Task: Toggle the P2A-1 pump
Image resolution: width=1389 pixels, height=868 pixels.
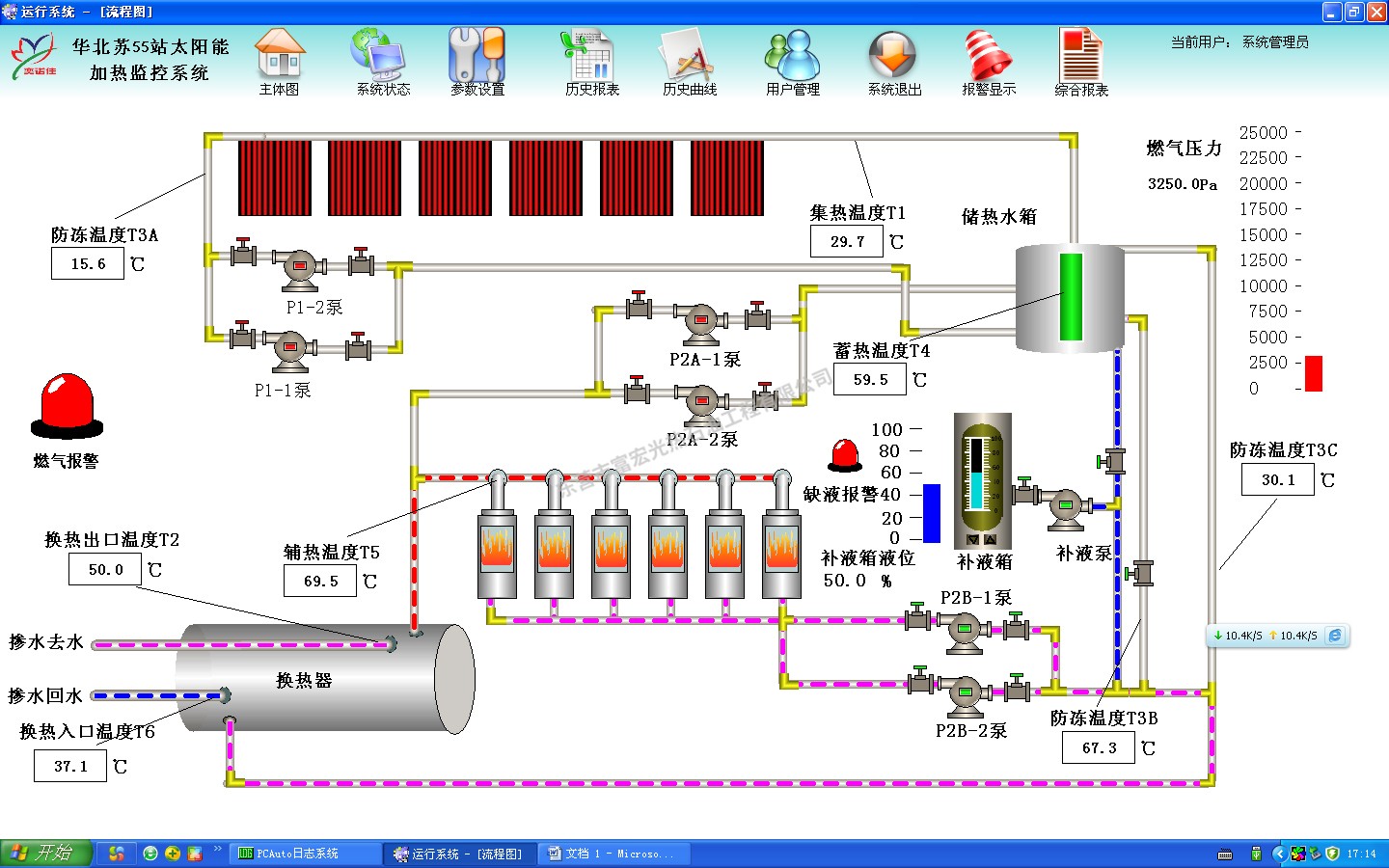Action: pos(701,321)
